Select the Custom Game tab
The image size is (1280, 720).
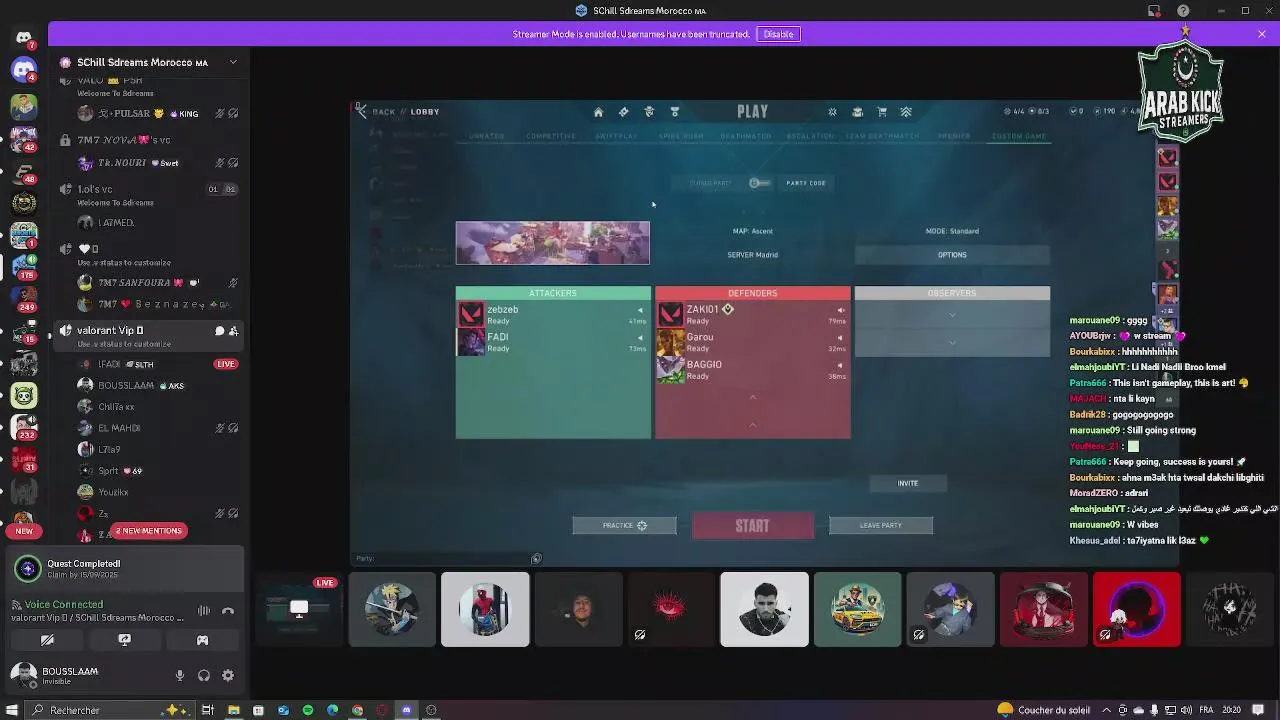pyautogui.click(x=1019, y=136)
